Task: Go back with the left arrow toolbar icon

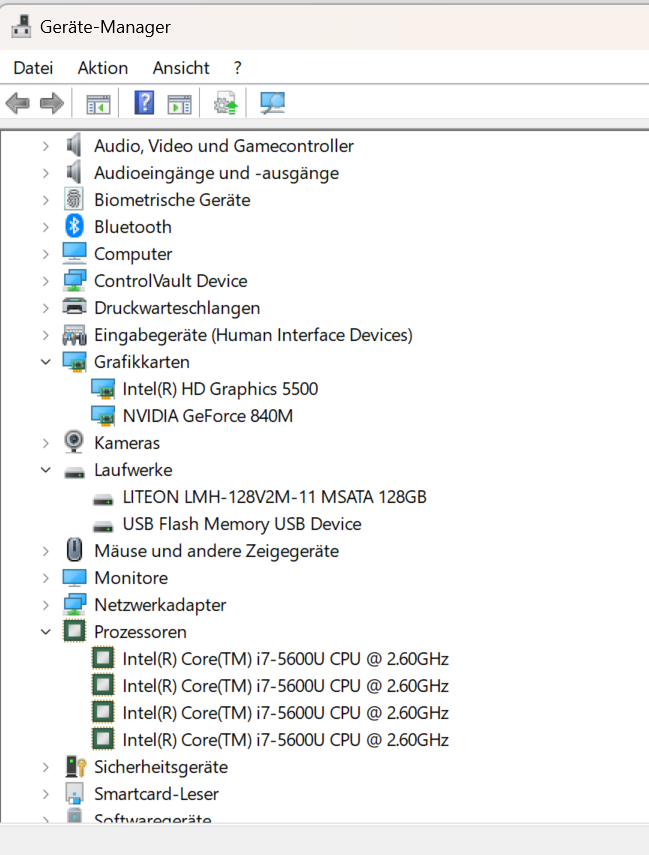Action: 17,103
